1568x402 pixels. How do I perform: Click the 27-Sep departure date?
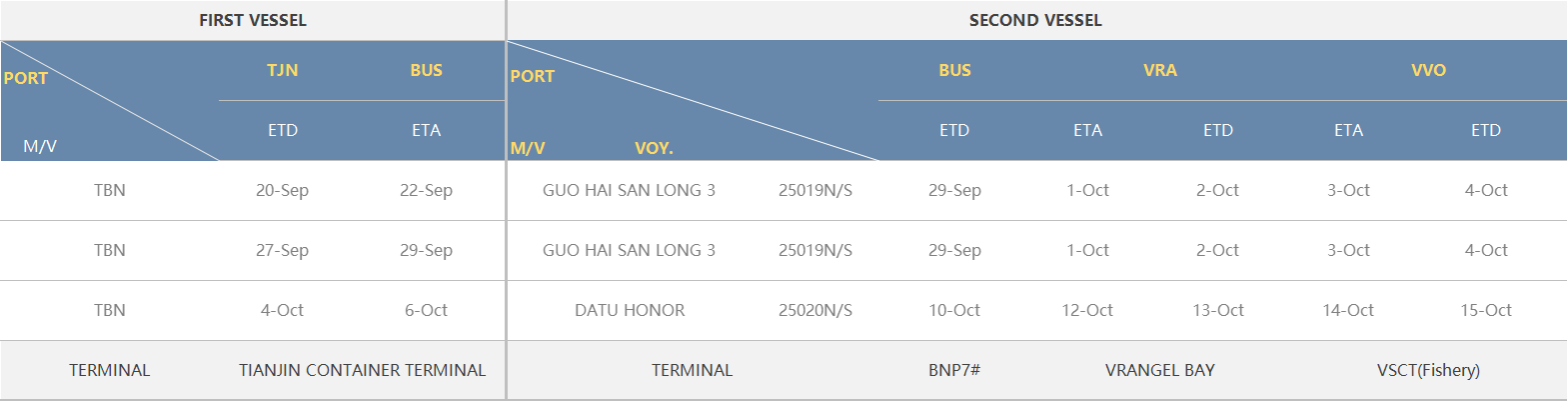(x=282, y=250)
